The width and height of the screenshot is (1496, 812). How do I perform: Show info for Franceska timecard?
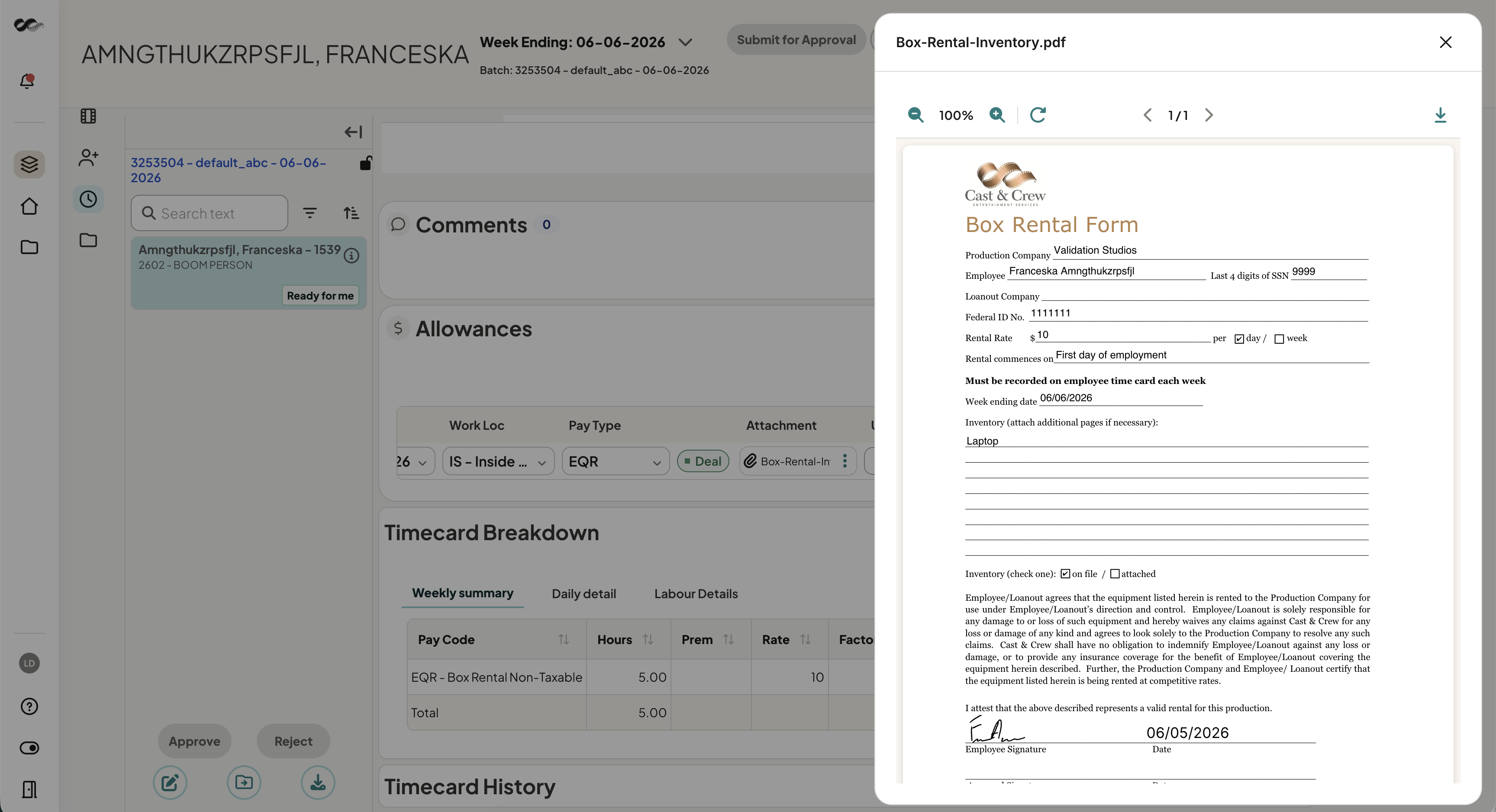pos(351,255)
